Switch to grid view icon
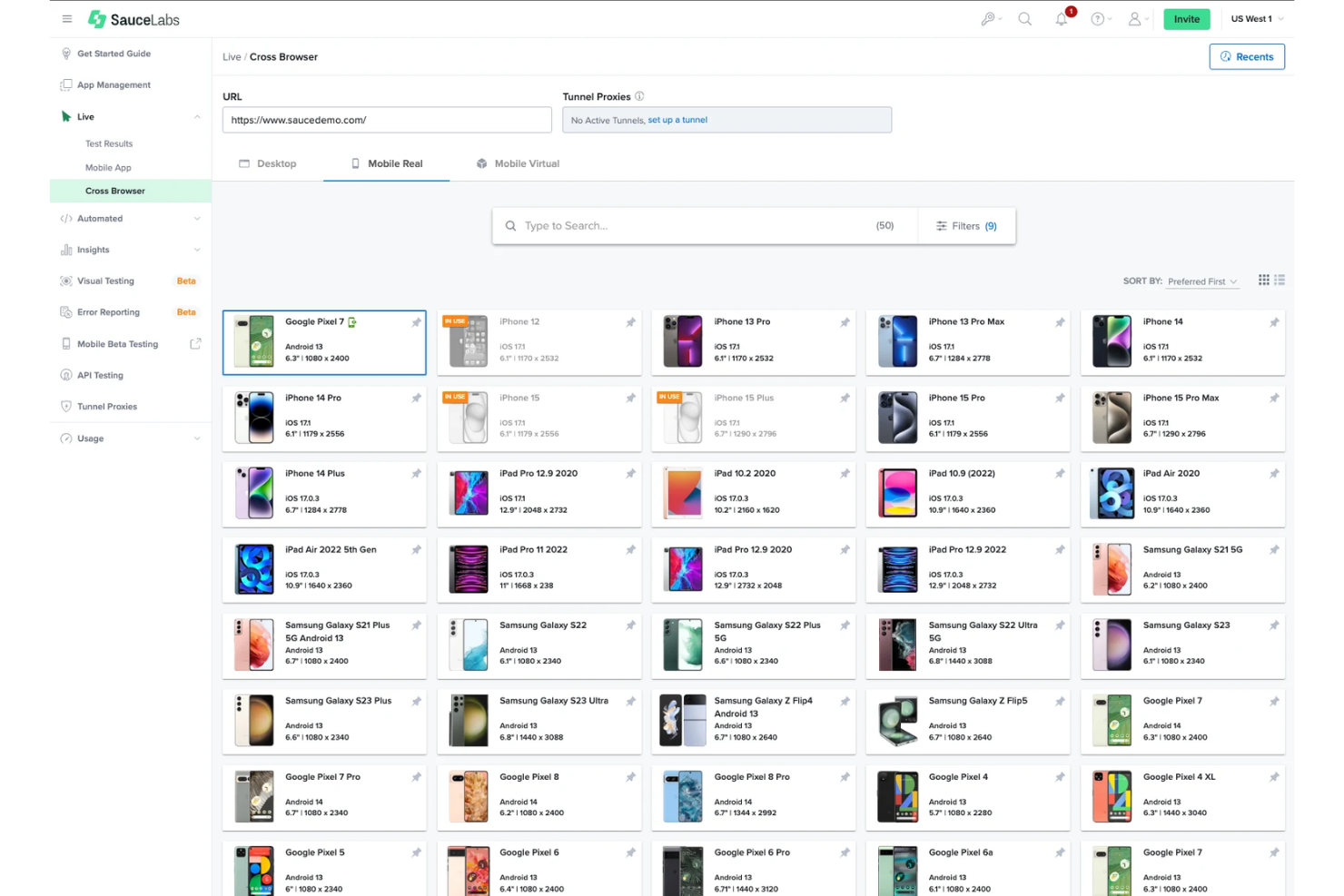 [1263, 281]
